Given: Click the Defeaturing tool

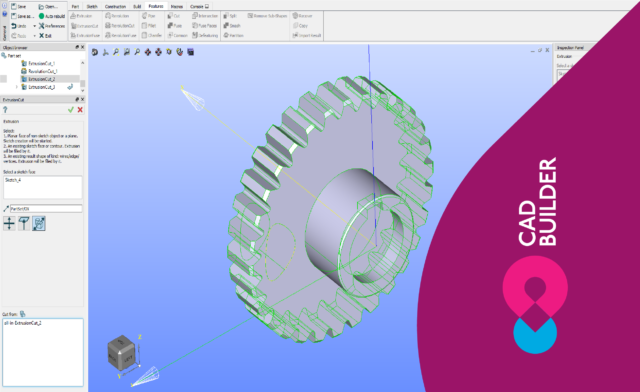Looking at the screenshot, I should click(x=205, y=36).
